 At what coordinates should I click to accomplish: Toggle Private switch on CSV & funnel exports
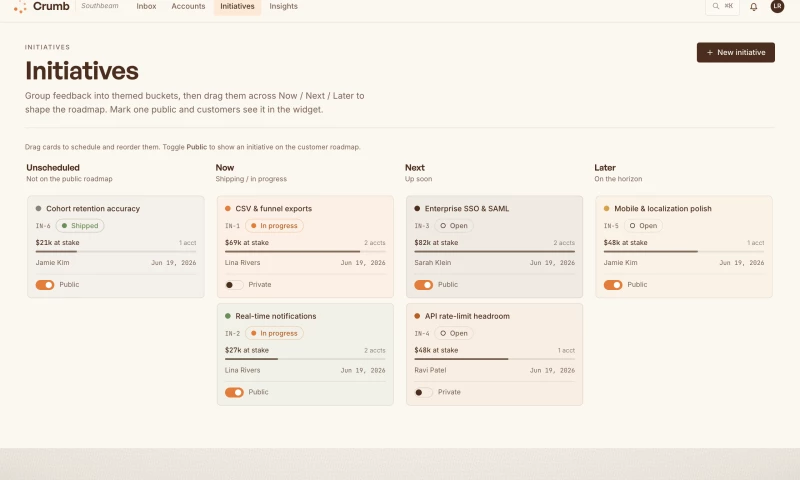pos(234,285)
